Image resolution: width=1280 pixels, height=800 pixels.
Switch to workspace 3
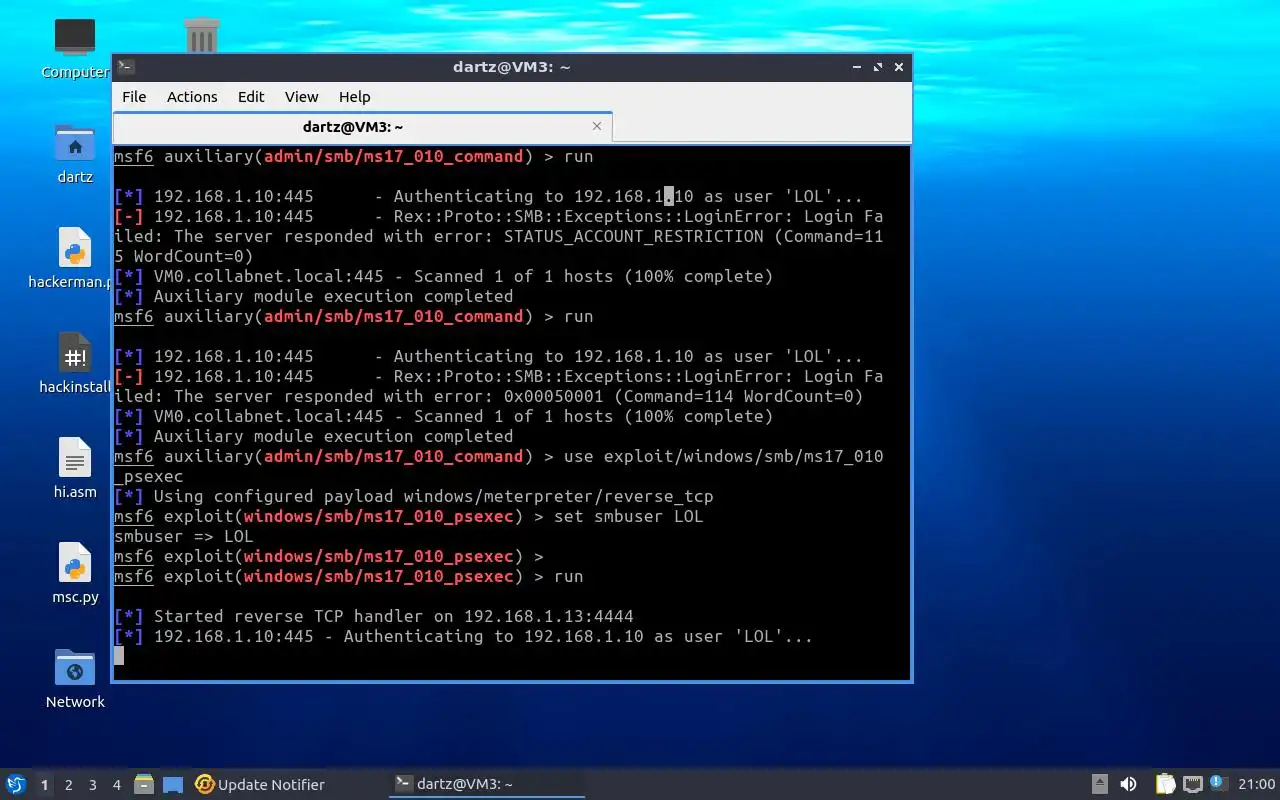92,785
